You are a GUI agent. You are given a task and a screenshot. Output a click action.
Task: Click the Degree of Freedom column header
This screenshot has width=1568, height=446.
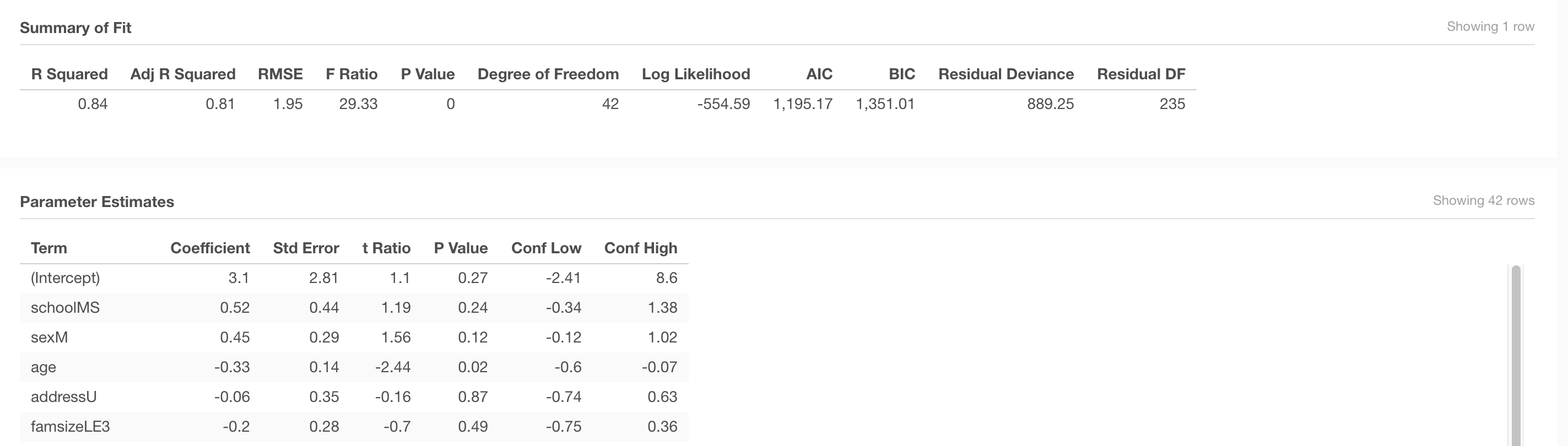click(548, 74)
